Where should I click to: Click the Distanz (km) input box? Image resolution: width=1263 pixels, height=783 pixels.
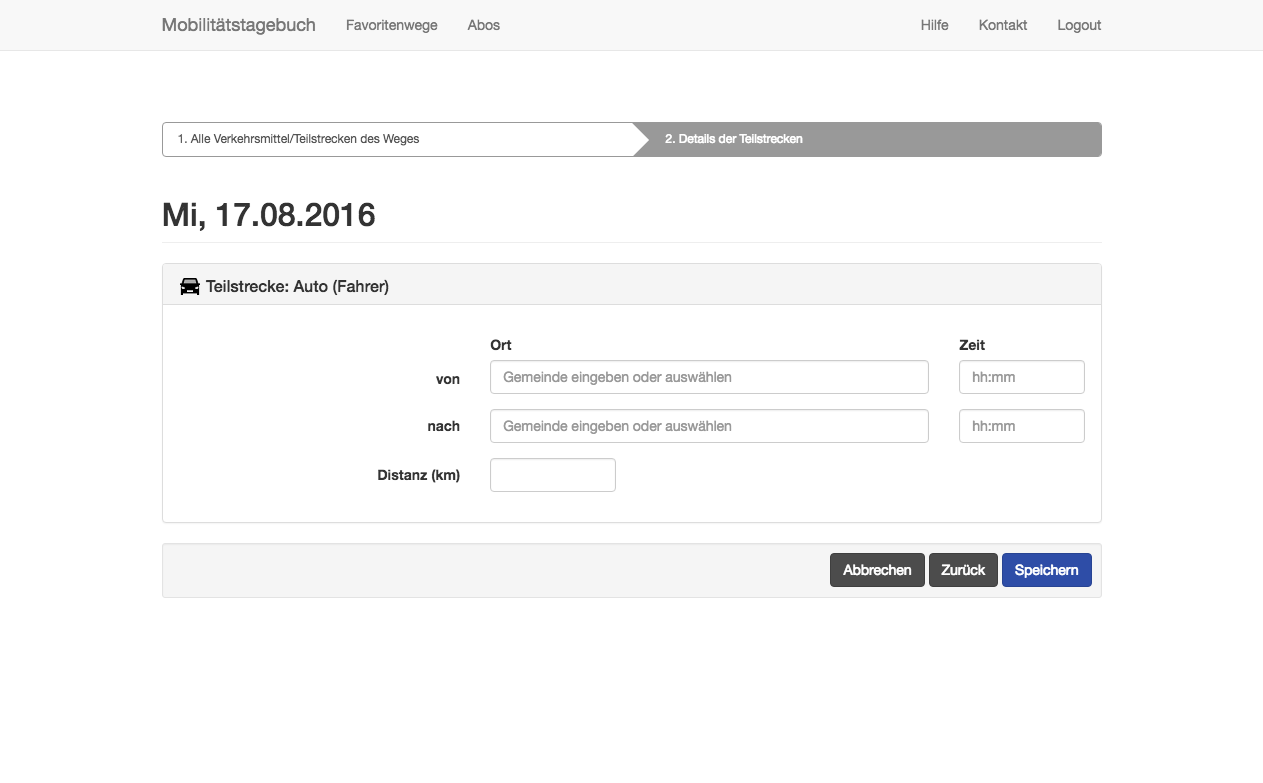pos(552,474)
